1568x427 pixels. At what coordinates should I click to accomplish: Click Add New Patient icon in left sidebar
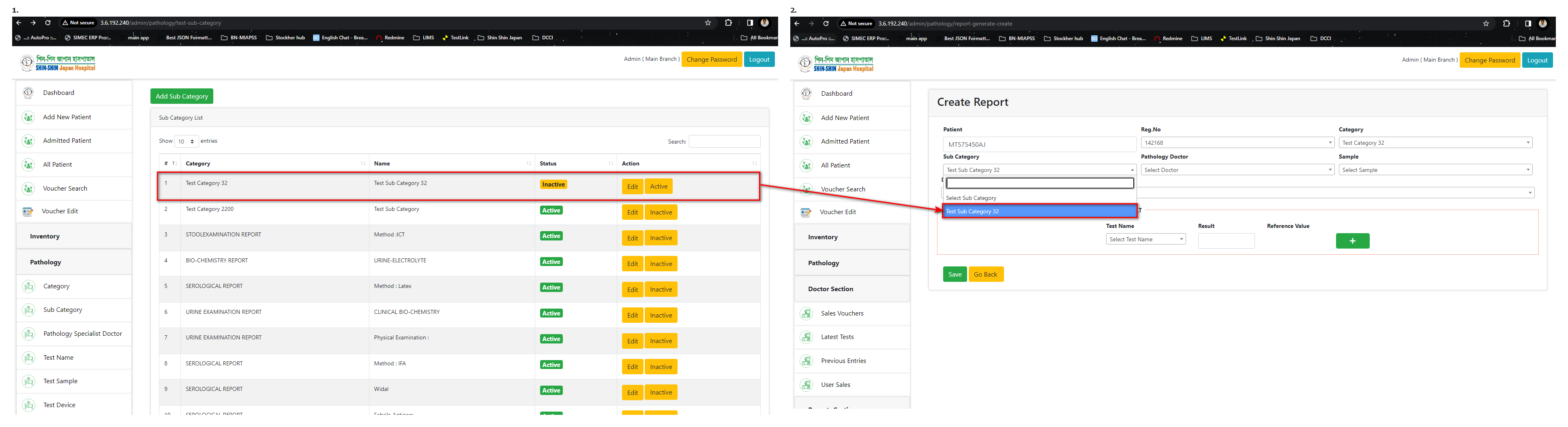pos(28,117)
